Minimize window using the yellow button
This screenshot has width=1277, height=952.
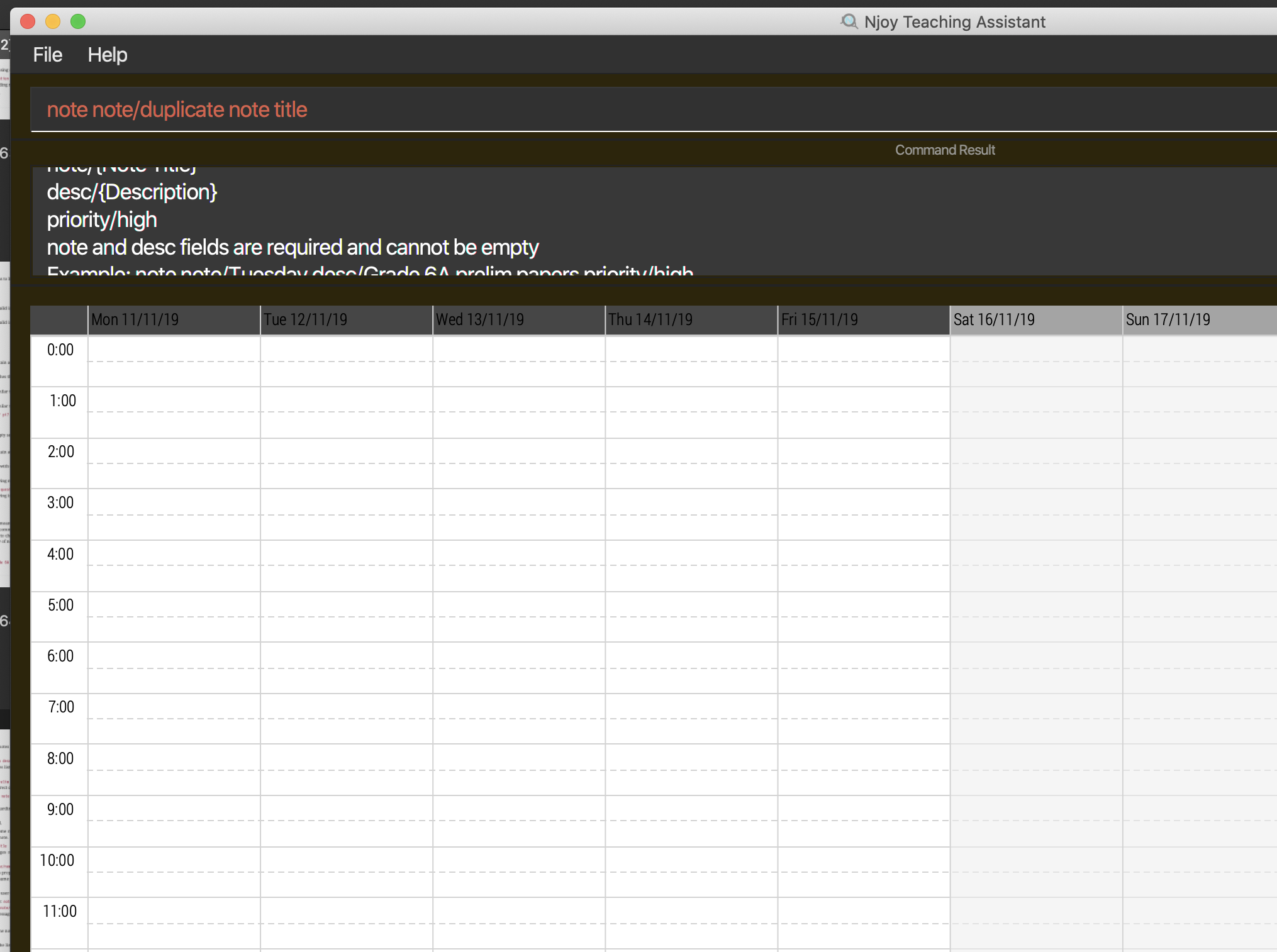coord(53,21)
